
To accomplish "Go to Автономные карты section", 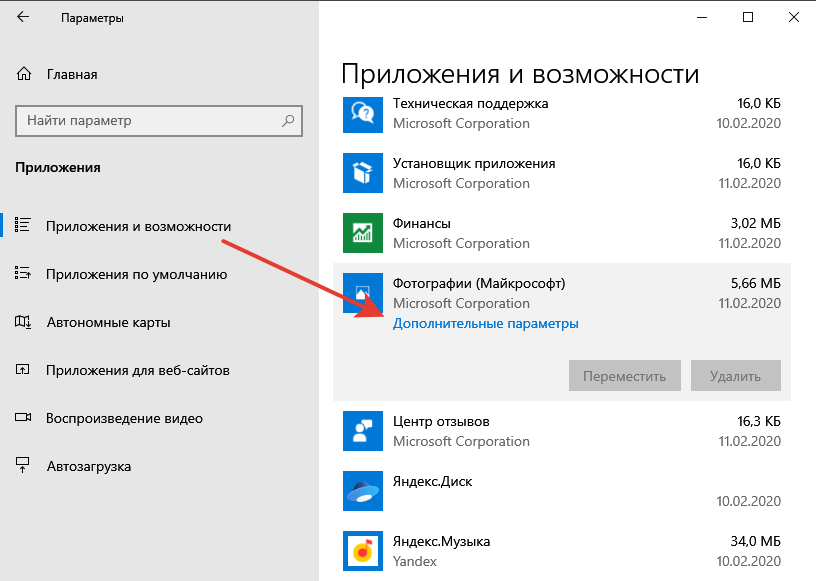I will tap(109, 322).
